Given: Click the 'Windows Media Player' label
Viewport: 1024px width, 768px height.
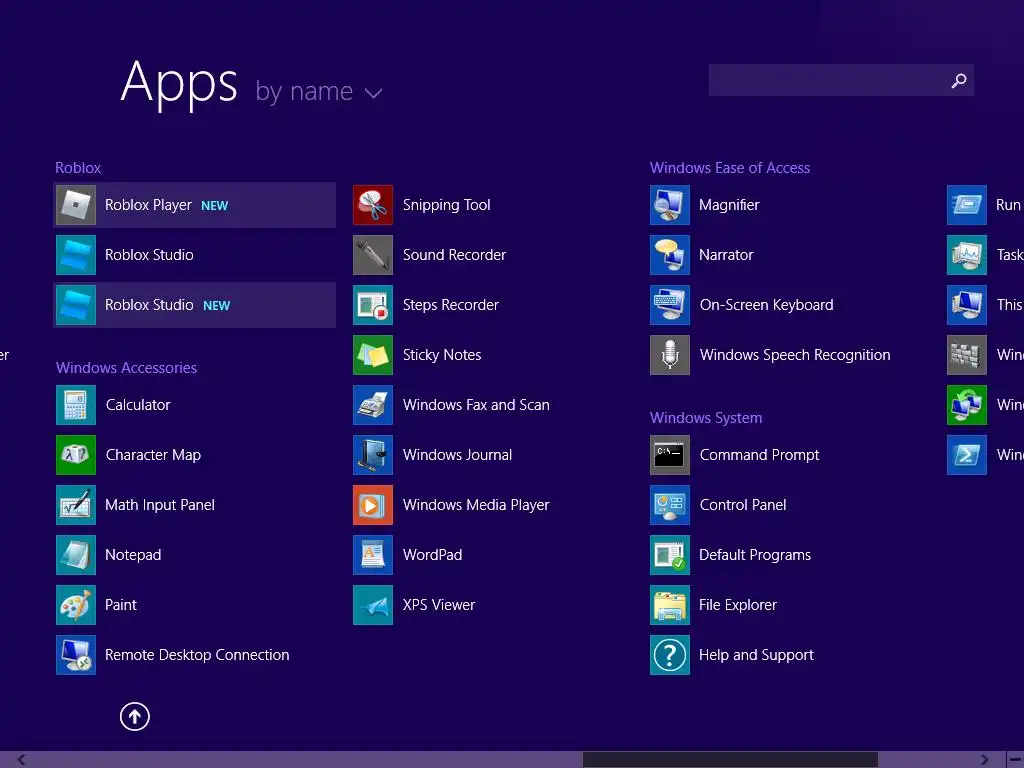Looking at the screenshot, I should tap(476, 505).
